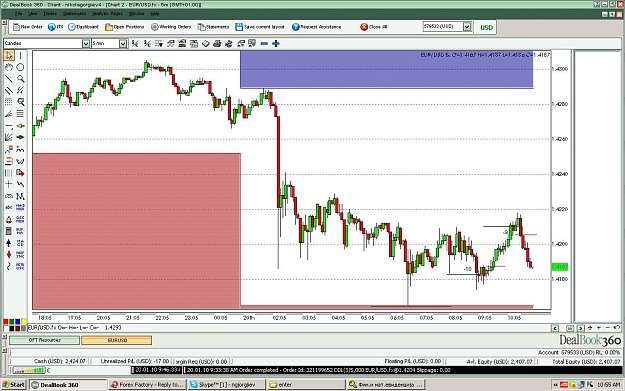Show Working Orders
Image resolution: width=625 pixels, height=391 pixels.
click(171, 27)
